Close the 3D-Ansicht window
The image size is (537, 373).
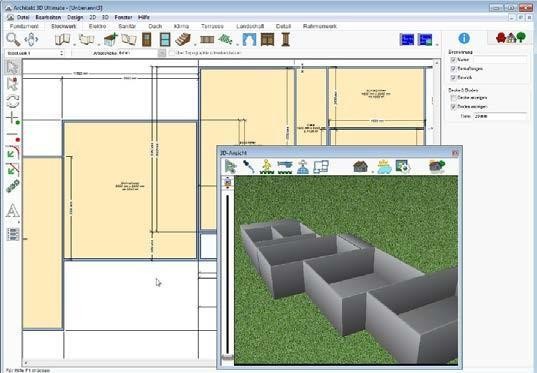point(455,153)
